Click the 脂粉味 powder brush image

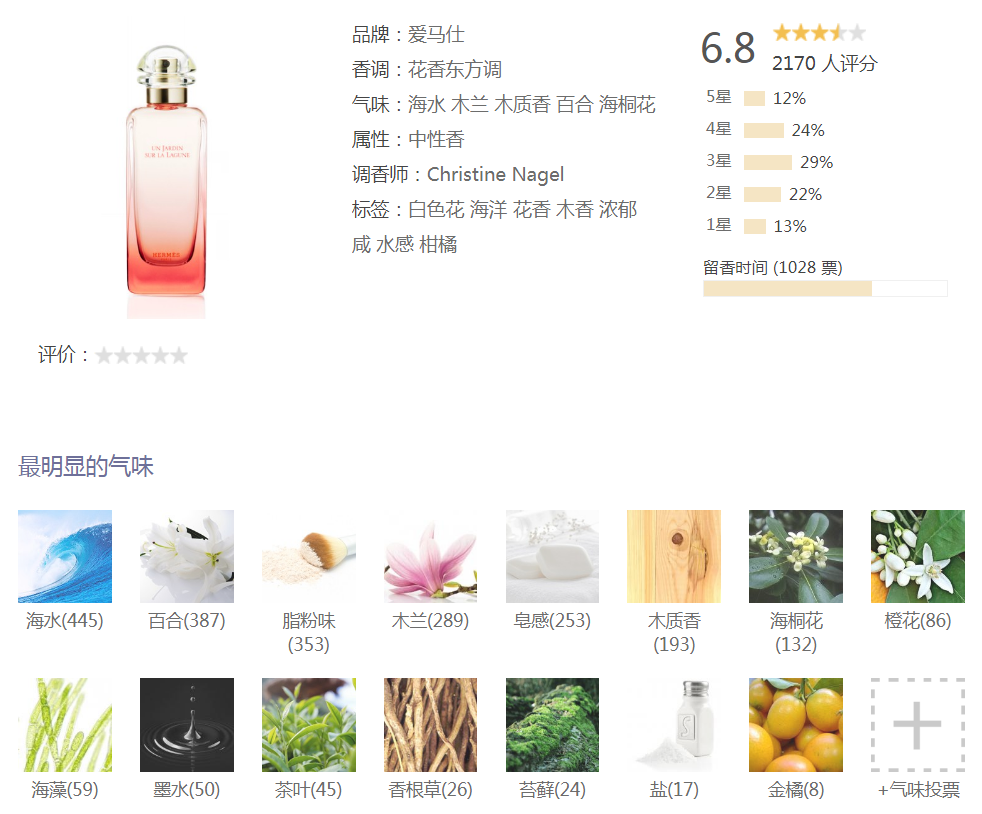[309, 556]
